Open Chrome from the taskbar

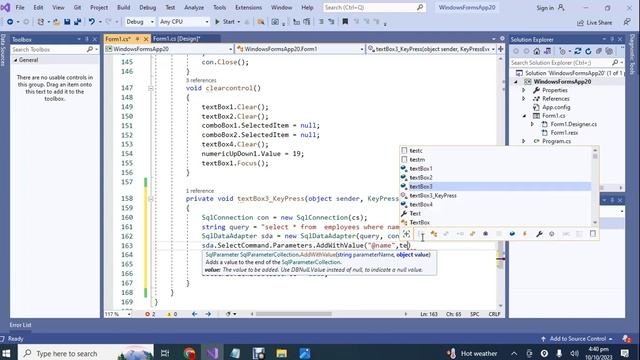(x=189, y=353)
